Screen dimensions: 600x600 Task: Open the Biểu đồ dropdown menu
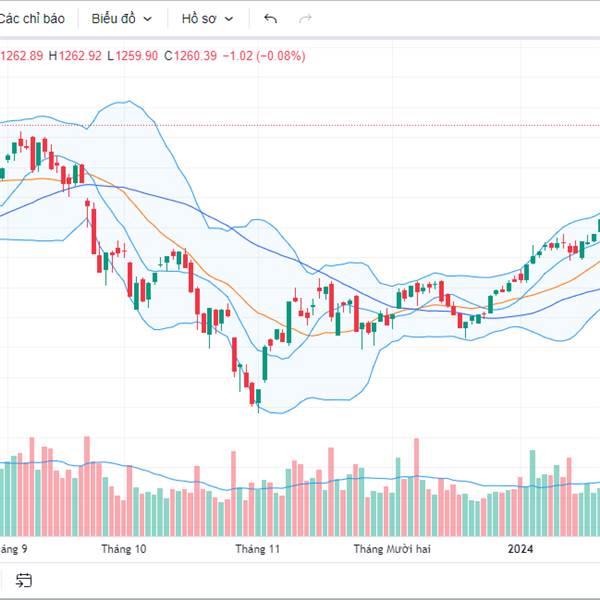point(122,18)
